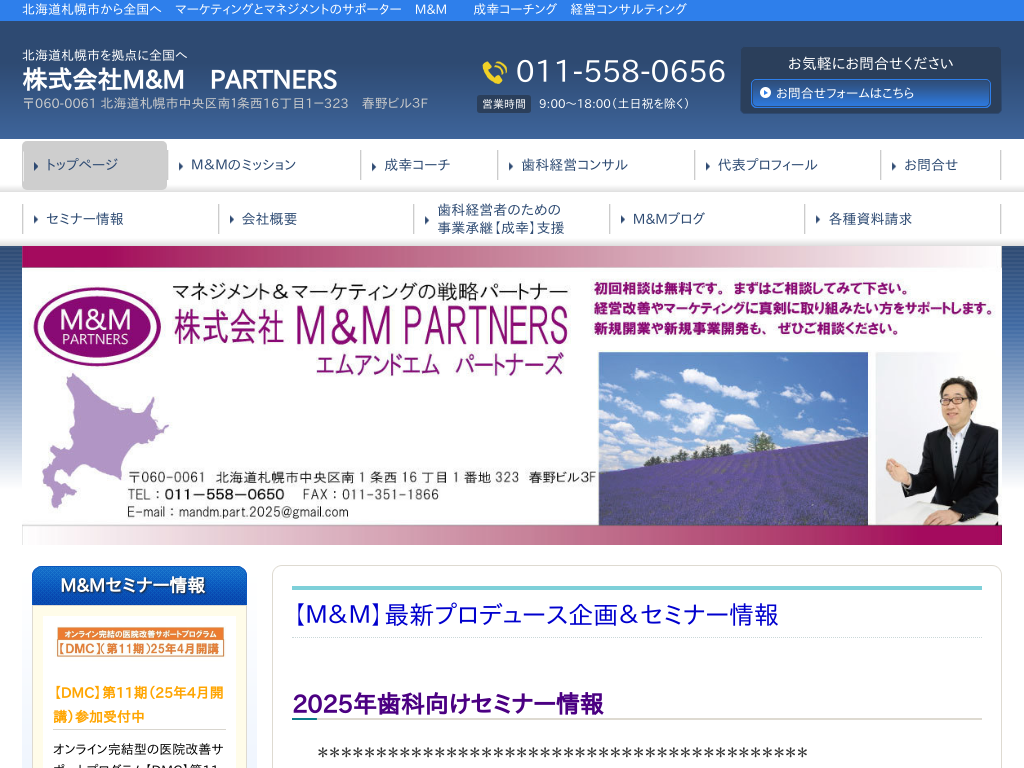The height and width of the screenshot is (768, 1024).
Task: Click the FAX:011-351-1866 text in banner
Action: tap(370, 494)
